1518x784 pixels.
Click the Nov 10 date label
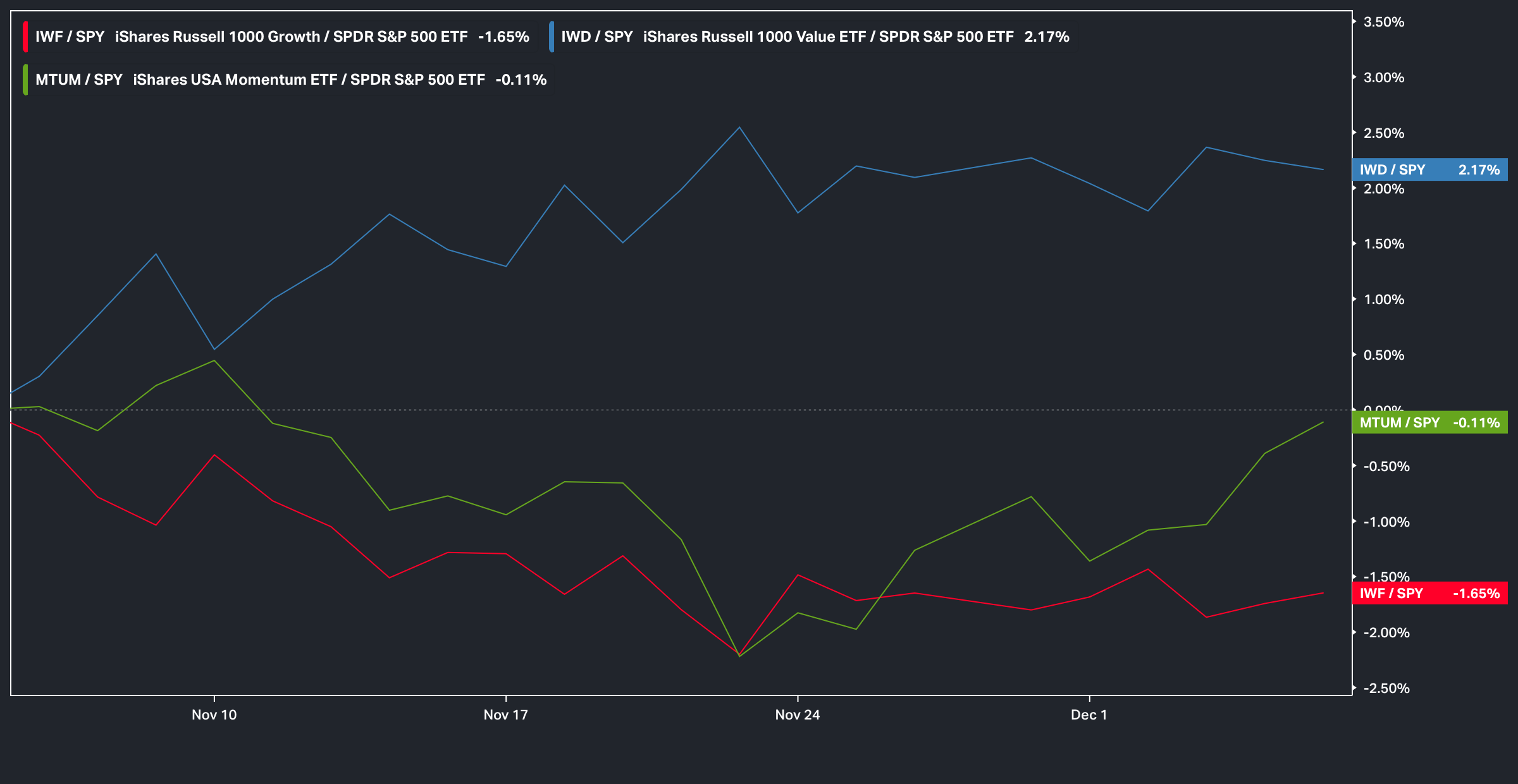214,714
